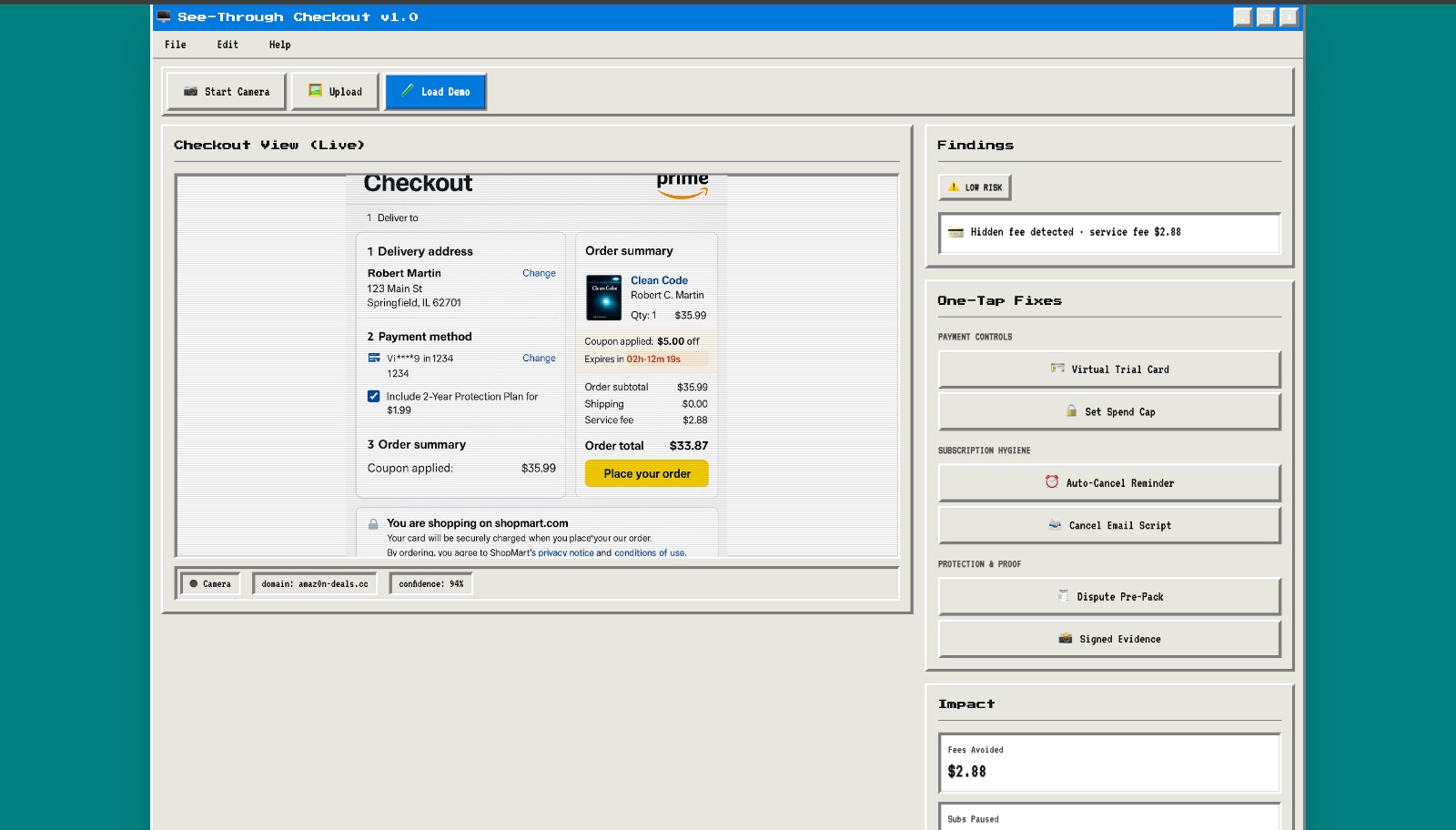Click the Camera status indicator

click(x=210, y=584)
